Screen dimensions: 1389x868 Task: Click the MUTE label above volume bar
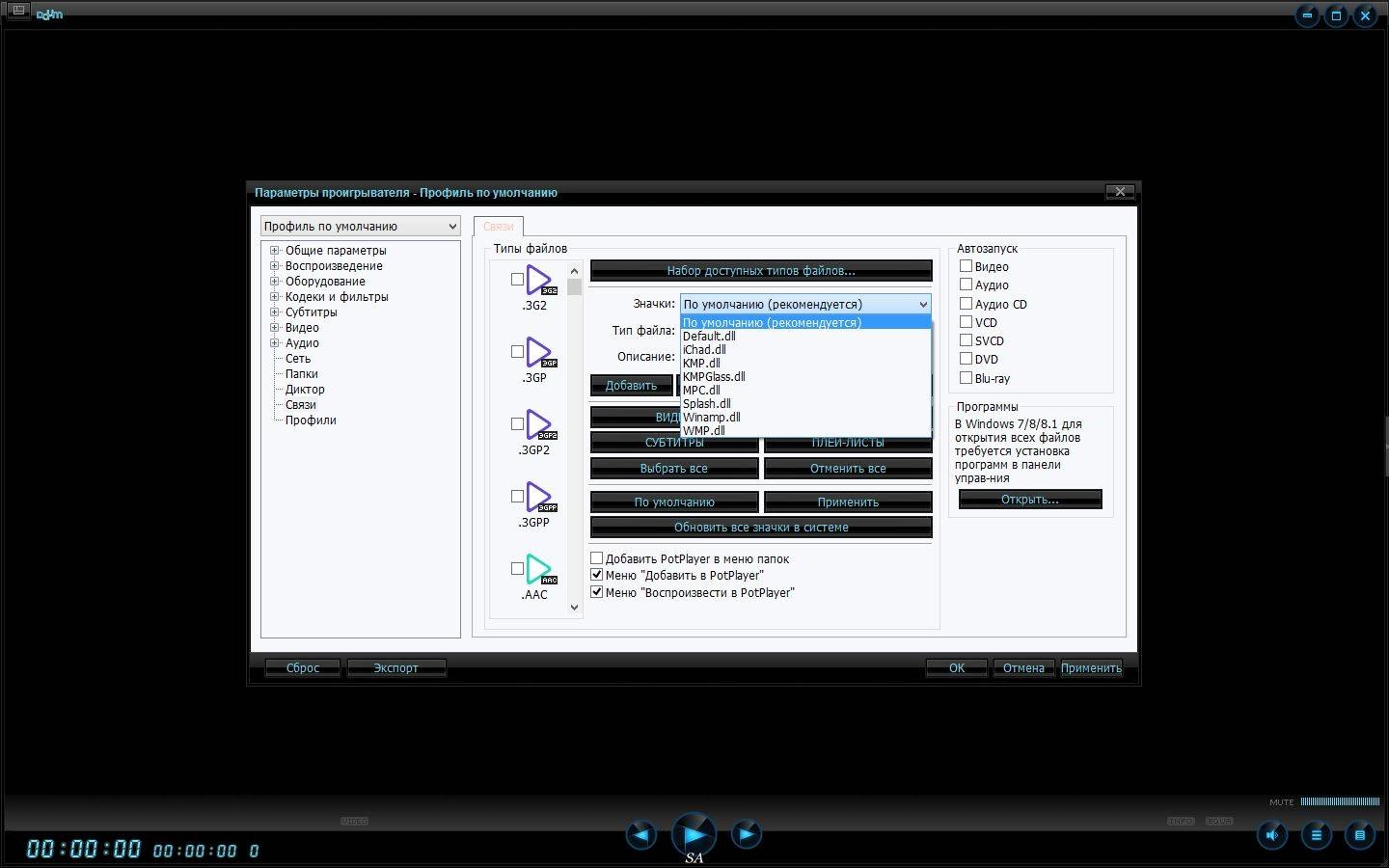pos(1282,802)
